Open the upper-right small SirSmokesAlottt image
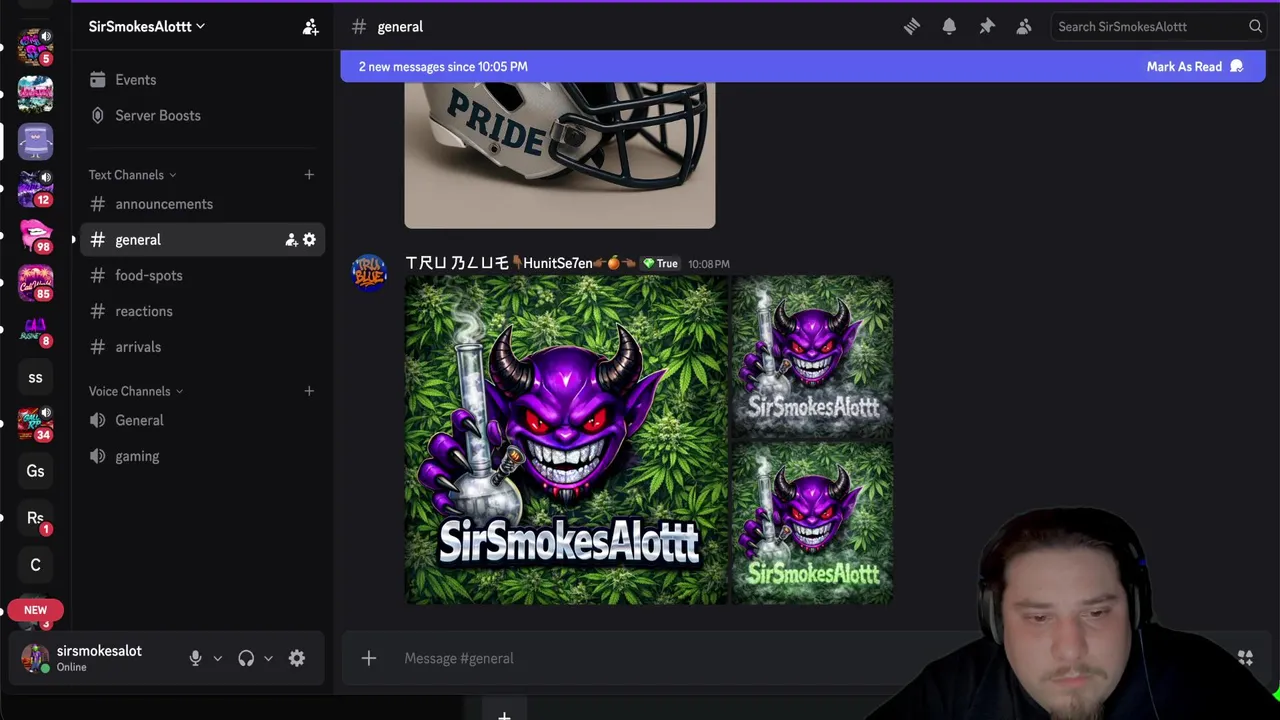 [x=812, y=357]
